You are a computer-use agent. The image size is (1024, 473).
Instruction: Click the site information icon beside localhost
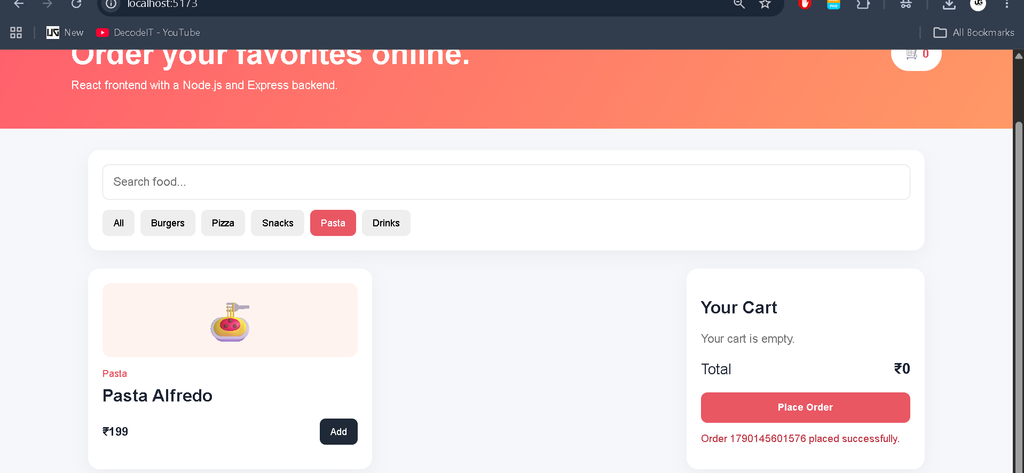[112, 5]
